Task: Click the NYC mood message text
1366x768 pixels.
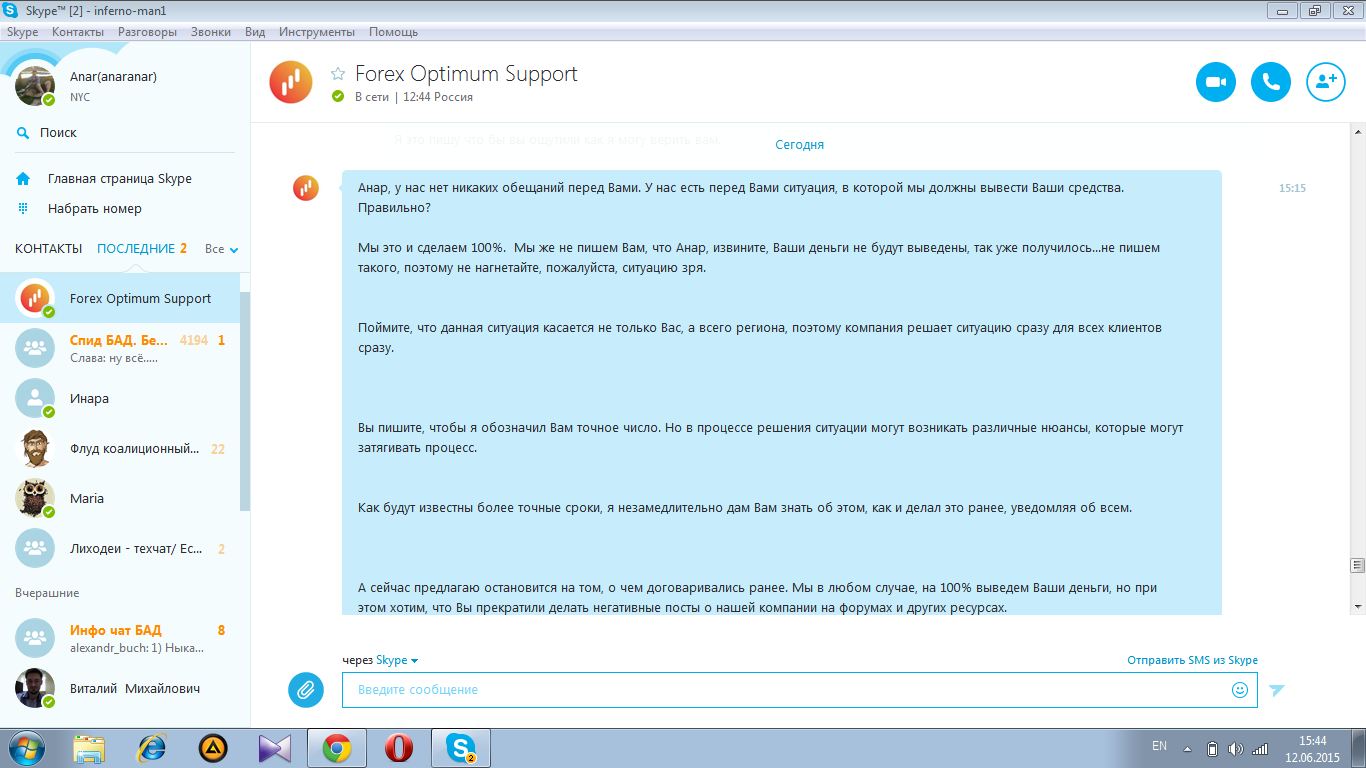Action: [x=80, y=97]
